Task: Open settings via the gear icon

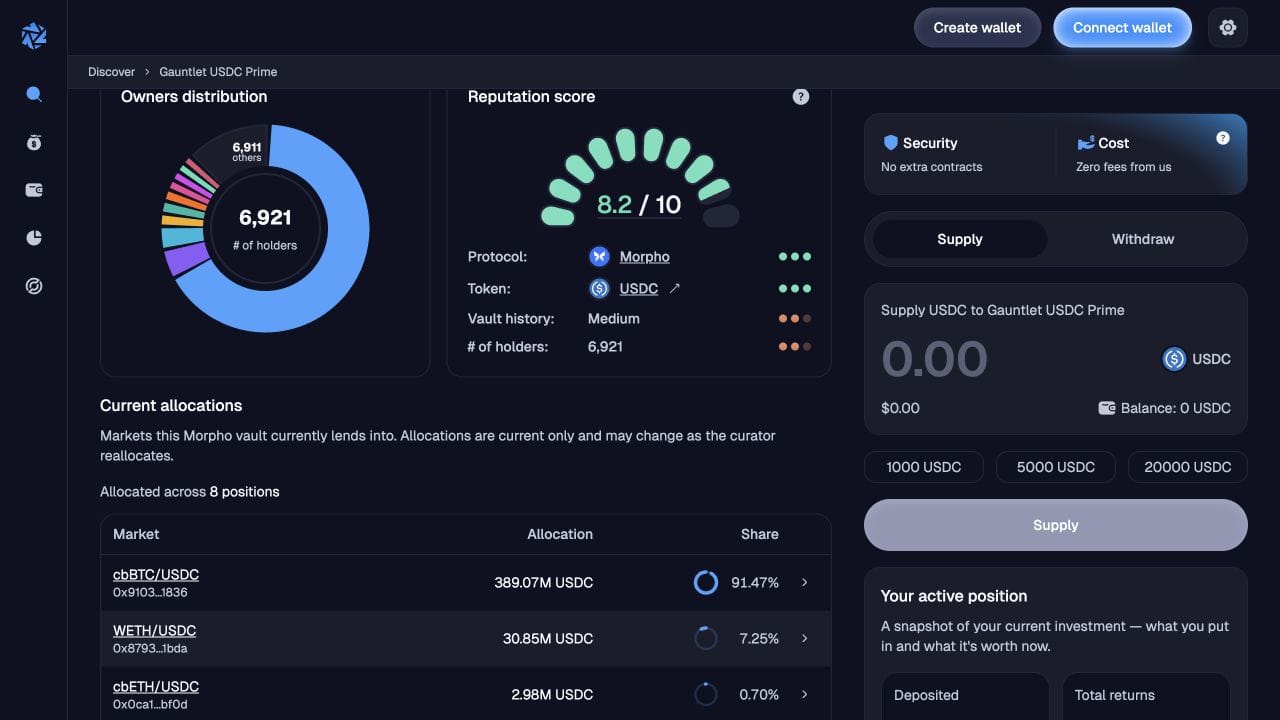Action: [x=1228, y=28]
